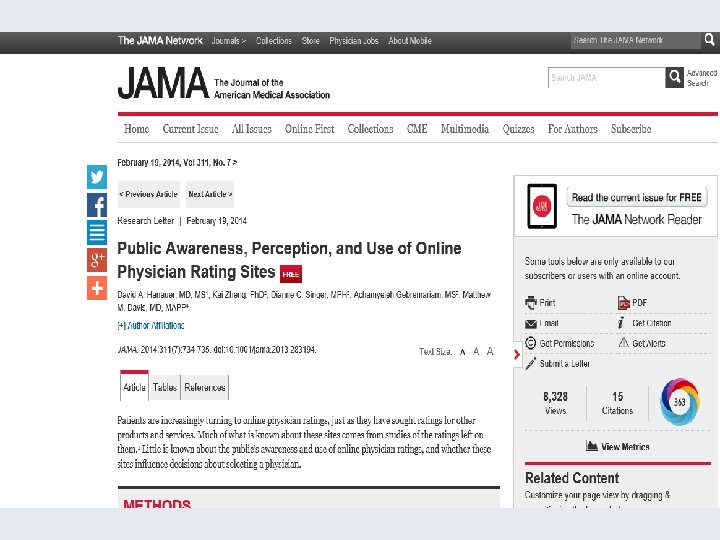Click the Email envelope icon
Image resolution: width=720 pixels, height=540 pixels.
pos(531,324)
